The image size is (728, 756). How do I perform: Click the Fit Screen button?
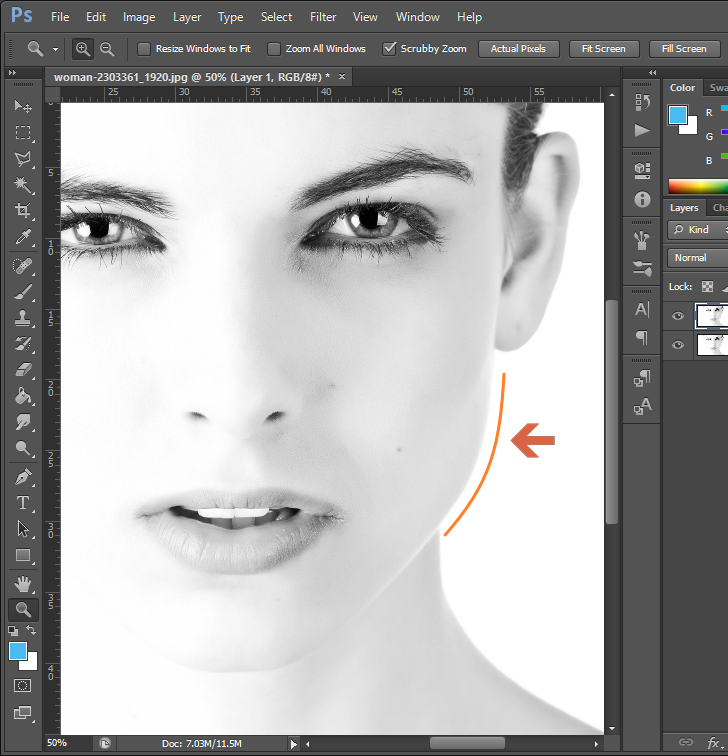click(x=604, y=49)
